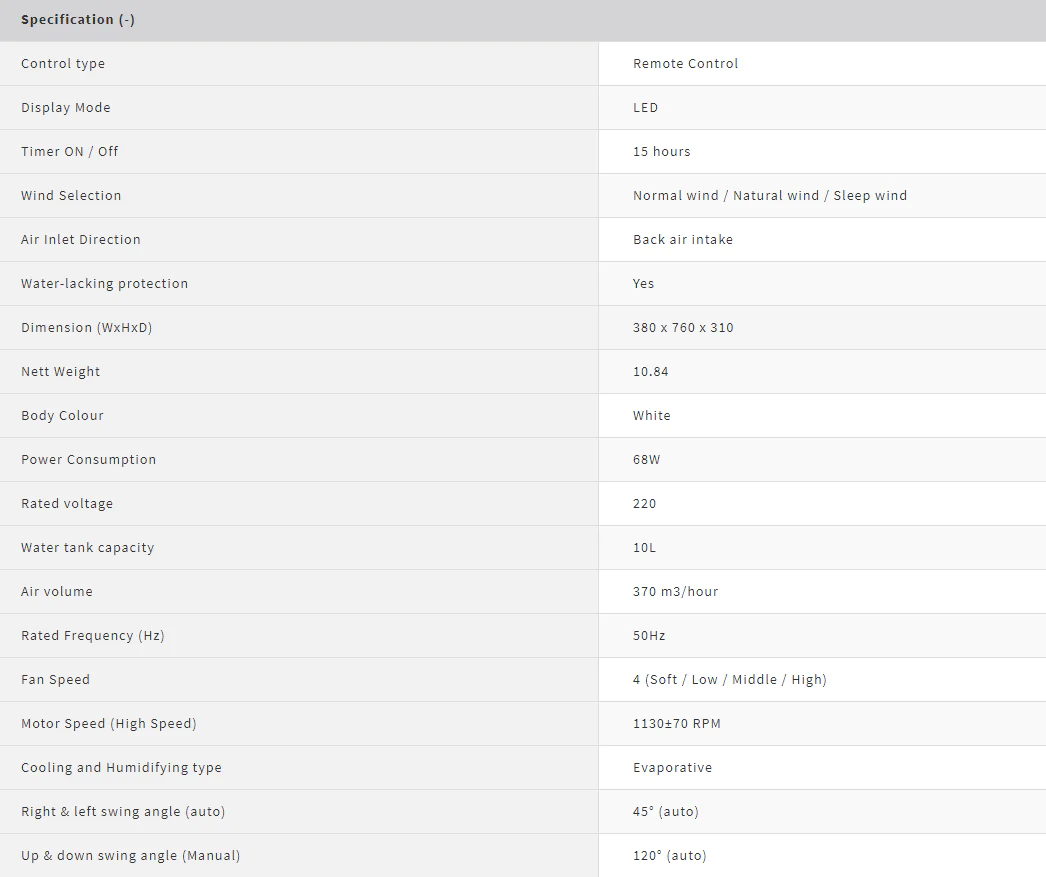Select the Remote Control value
1046x877 pixels.
(x=685, y=64)
